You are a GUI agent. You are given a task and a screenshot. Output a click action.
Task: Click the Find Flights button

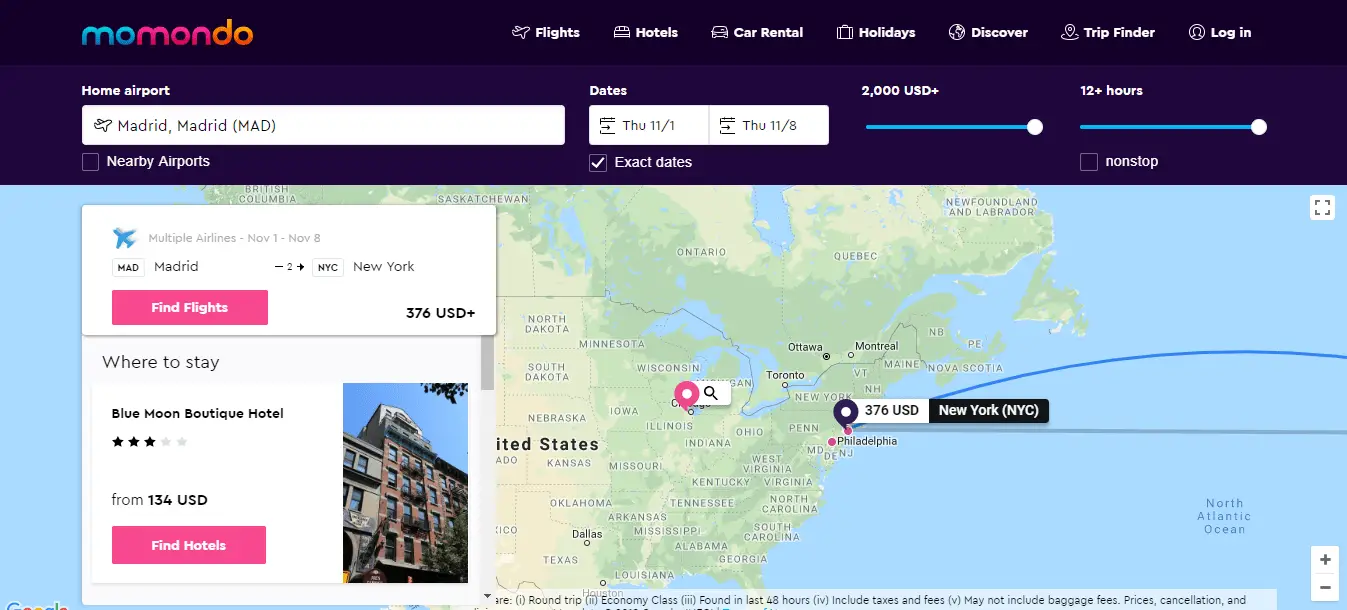click(x=190, y=307)
